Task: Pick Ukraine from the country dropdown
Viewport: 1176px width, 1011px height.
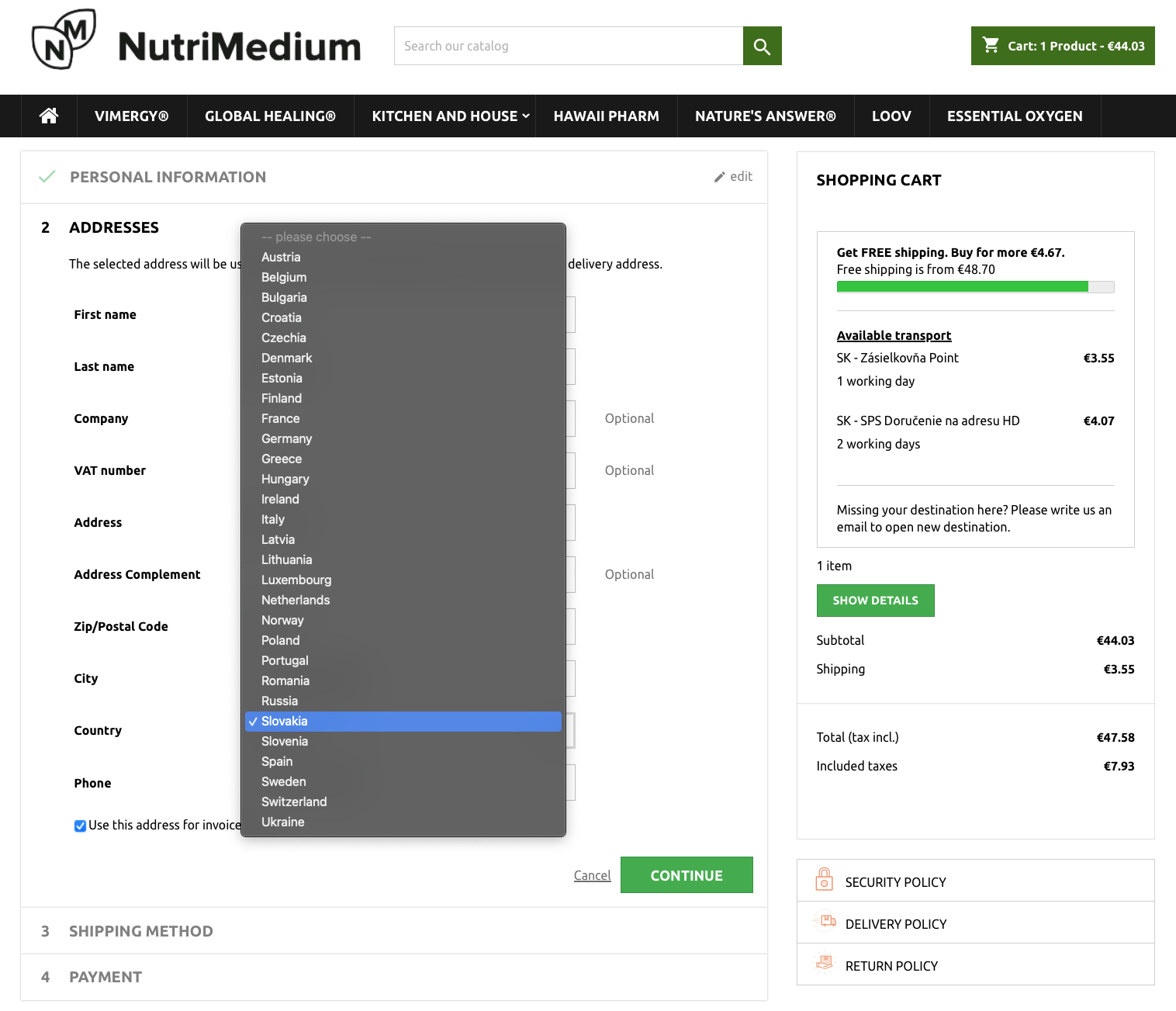Action: 282,822
